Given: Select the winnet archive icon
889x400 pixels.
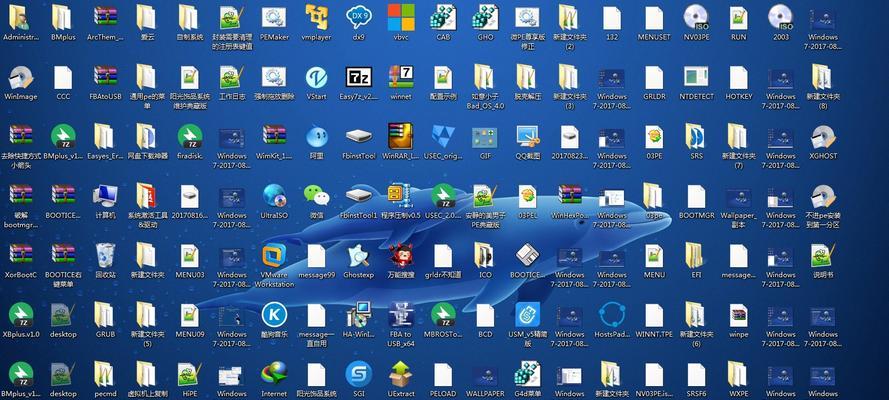Looking at the screenshot, I should pyautogui.click(x=401, y=78).
